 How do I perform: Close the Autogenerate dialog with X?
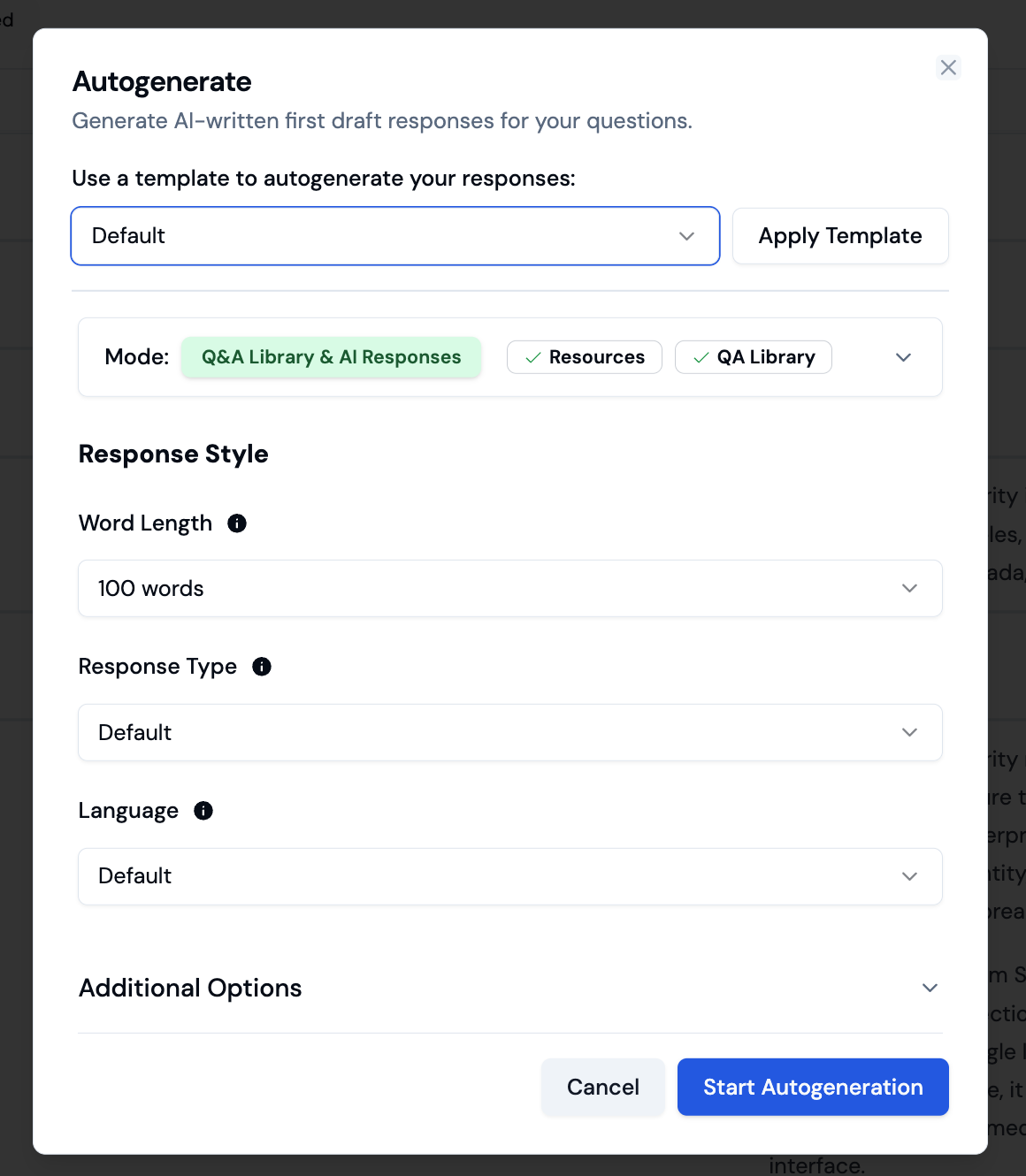[x=948, y=67]
